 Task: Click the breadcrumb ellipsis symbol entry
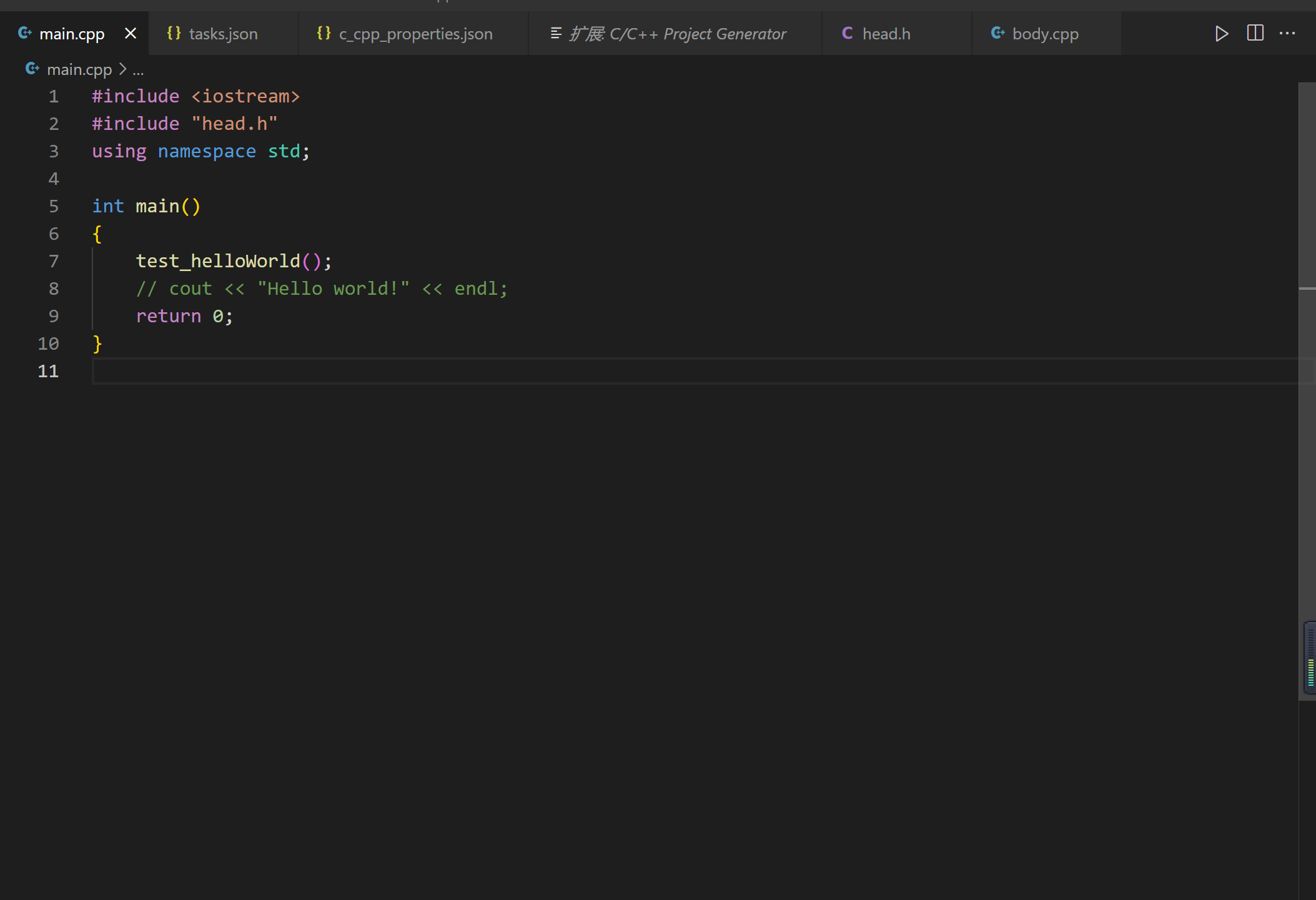coord(138,70)
